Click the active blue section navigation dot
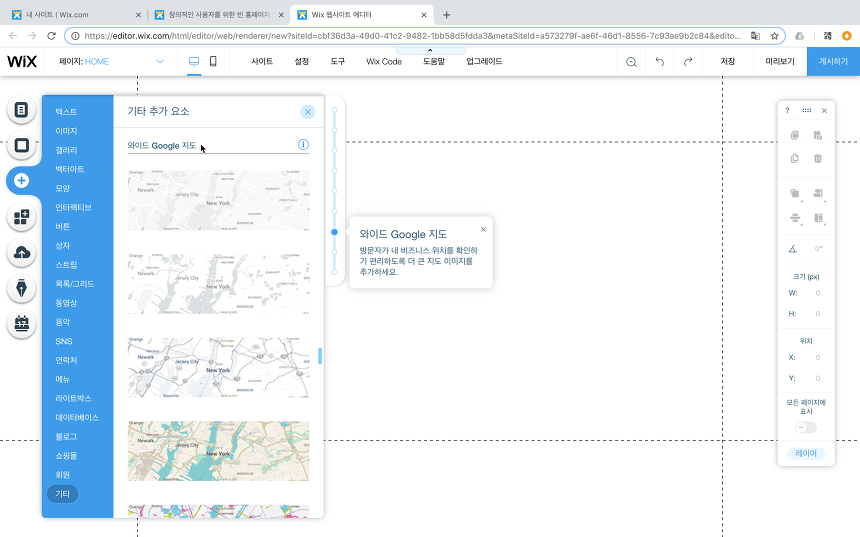This screenshot has height=537, width=860. [x=334, y=232]
